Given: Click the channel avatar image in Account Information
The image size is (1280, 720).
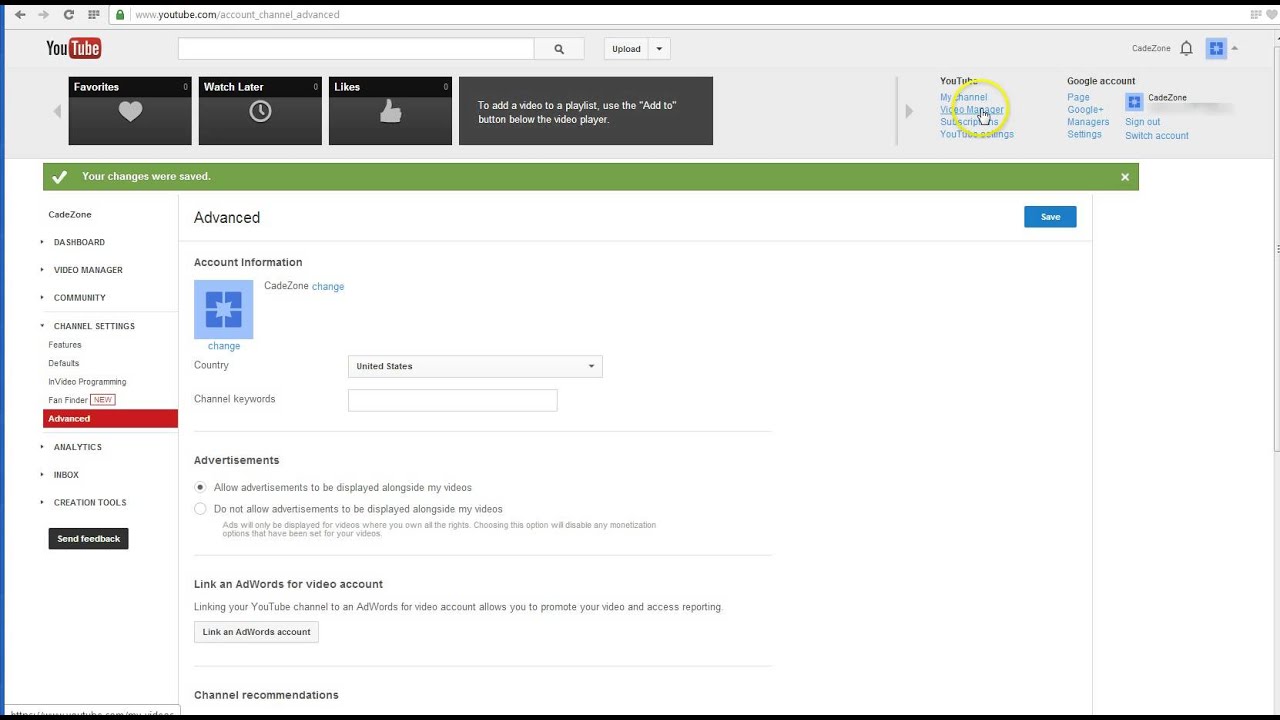Looking at the screenshot, I should pos(223,309).
